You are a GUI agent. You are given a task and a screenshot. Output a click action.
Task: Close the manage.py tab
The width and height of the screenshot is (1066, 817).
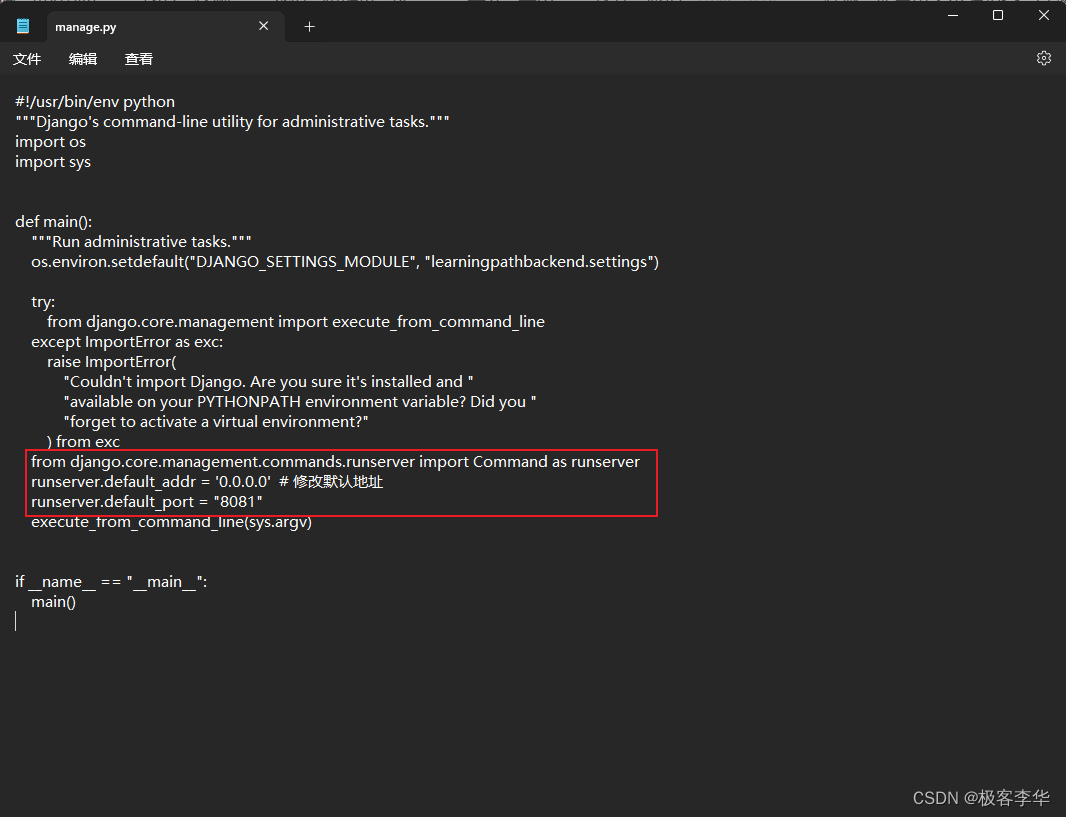264,26
